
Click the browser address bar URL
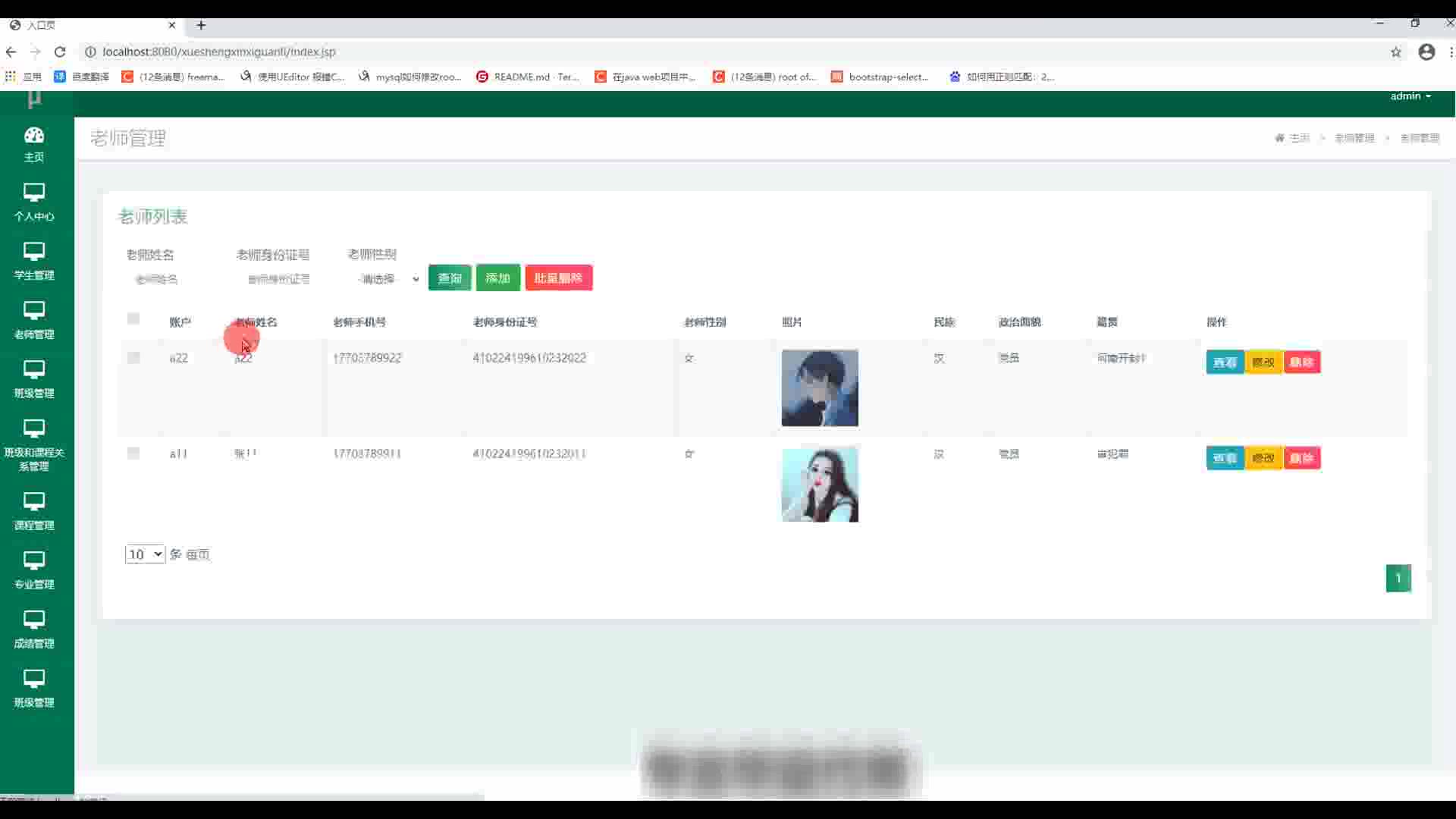pyautogui.click(x=219, y=52)
